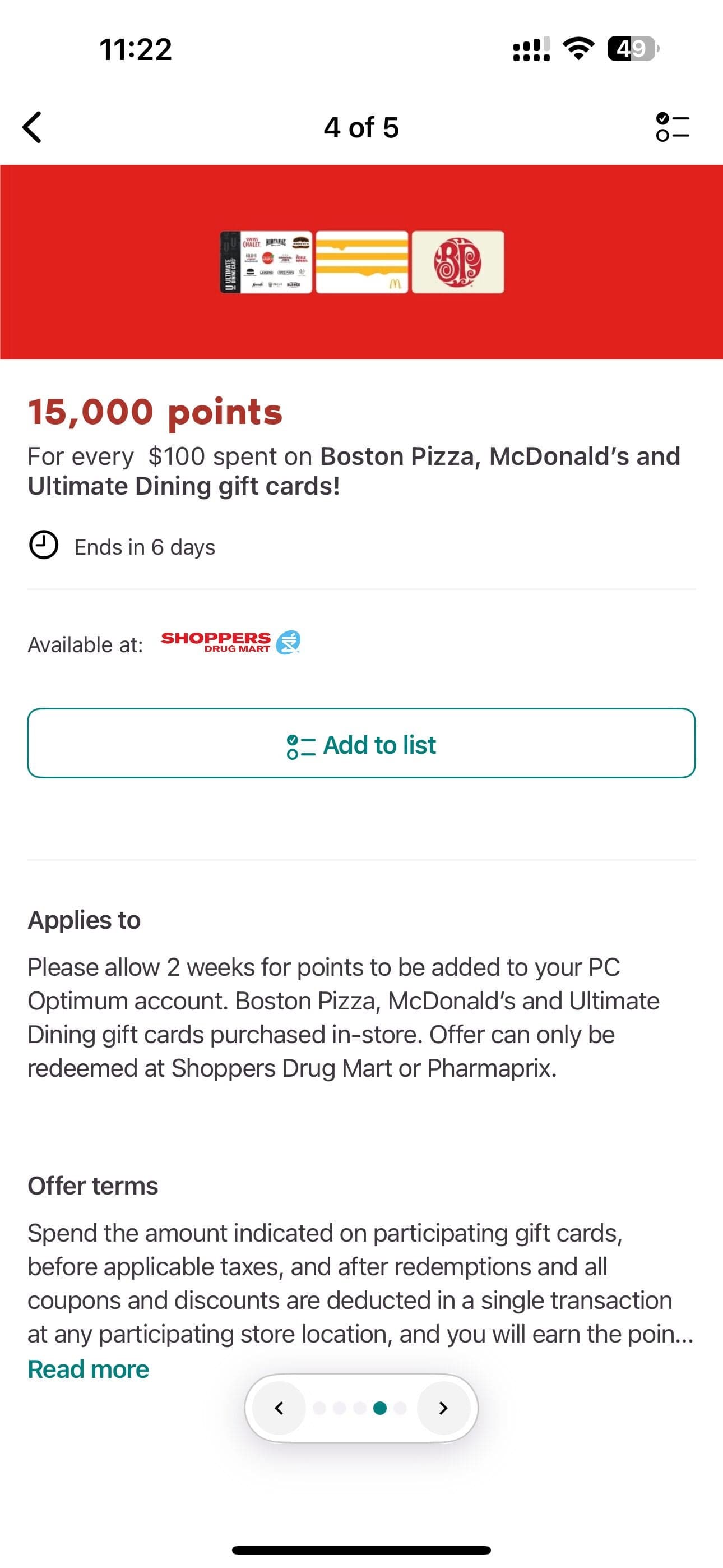The image size is (723, 1568).
Task: Expand offer terms with Read more
Action: 88,1369
